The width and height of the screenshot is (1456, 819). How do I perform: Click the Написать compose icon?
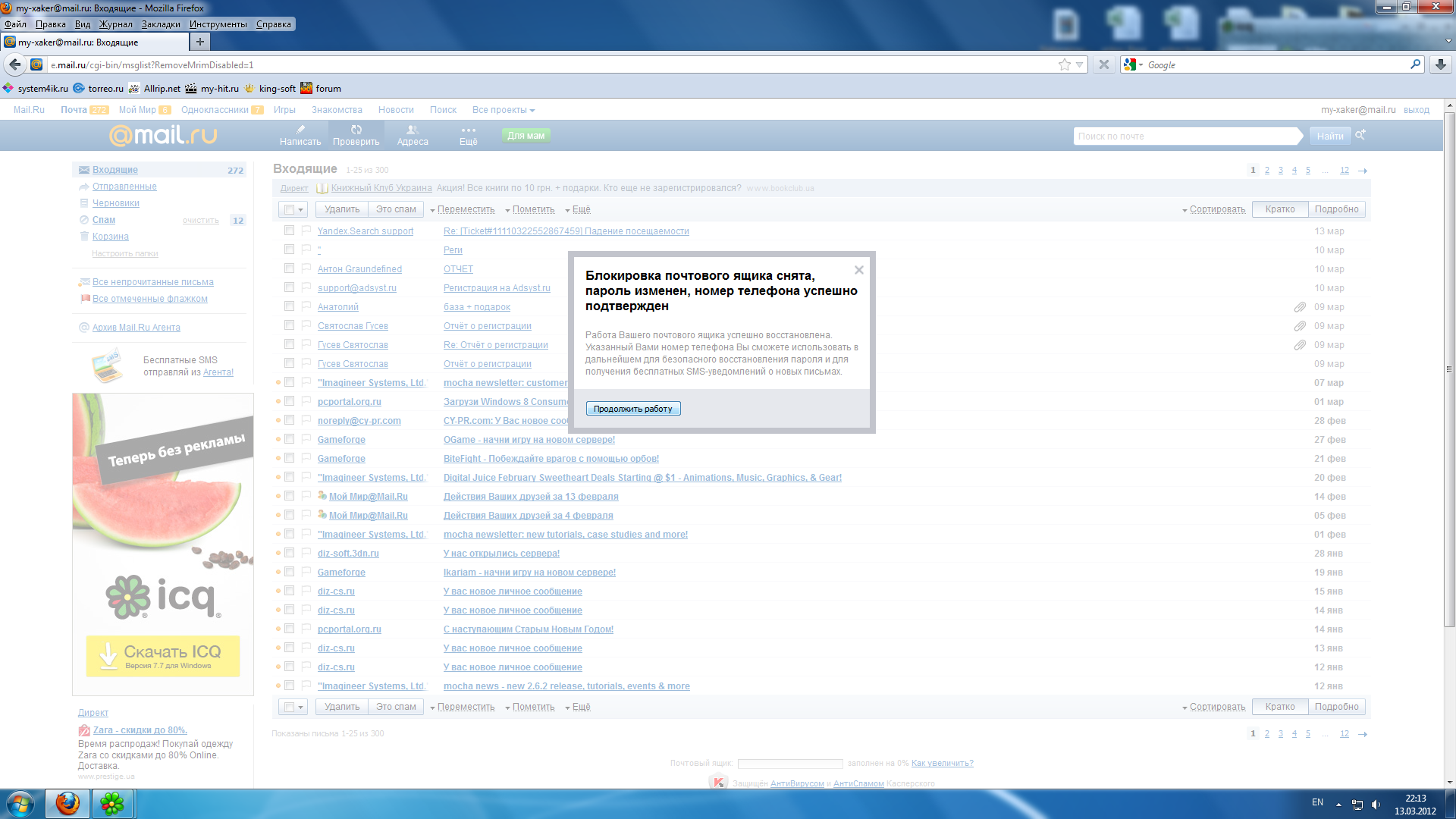[300, 130]
